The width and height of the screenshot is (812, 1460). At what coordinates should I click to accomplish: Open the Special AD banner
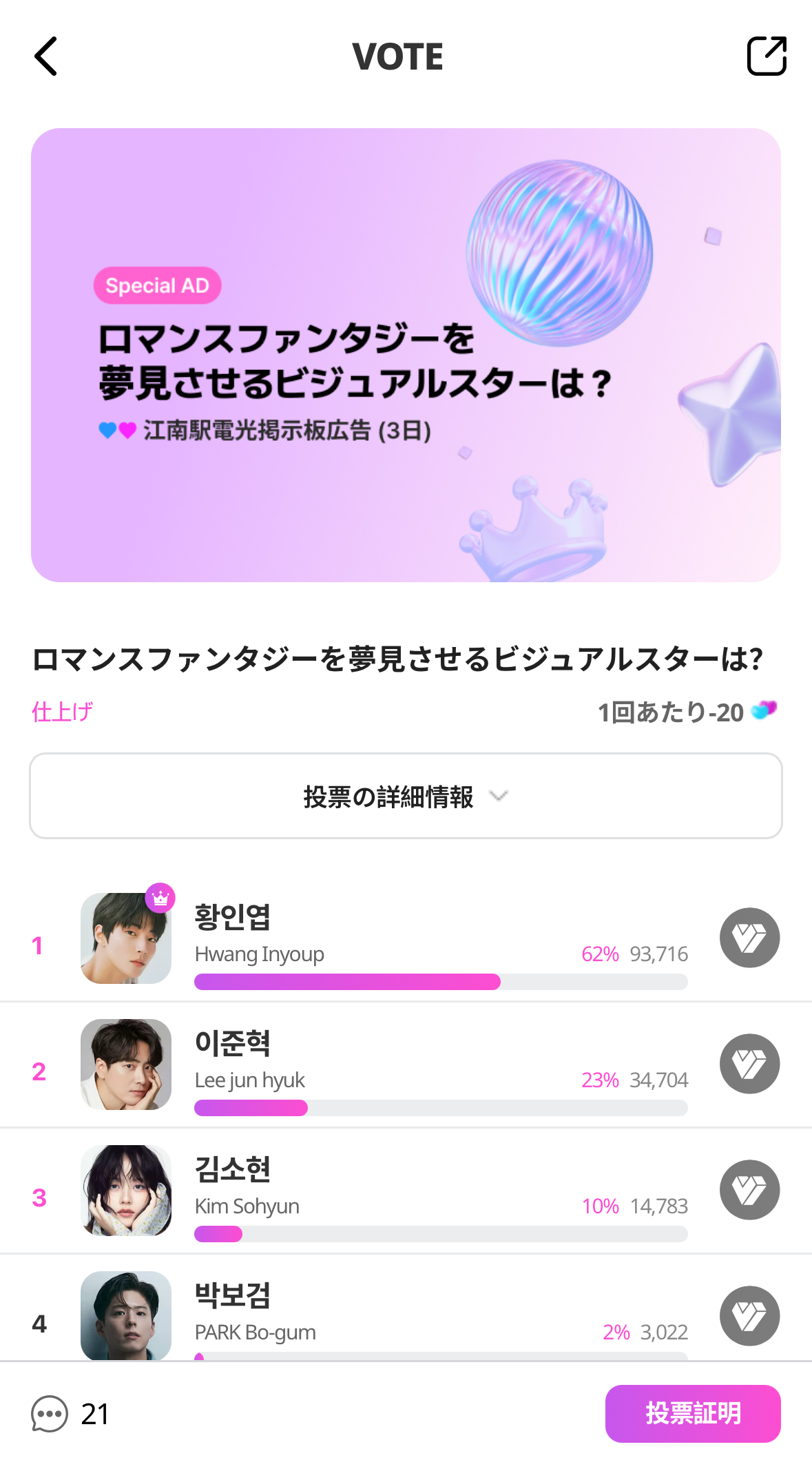point(406,355)
